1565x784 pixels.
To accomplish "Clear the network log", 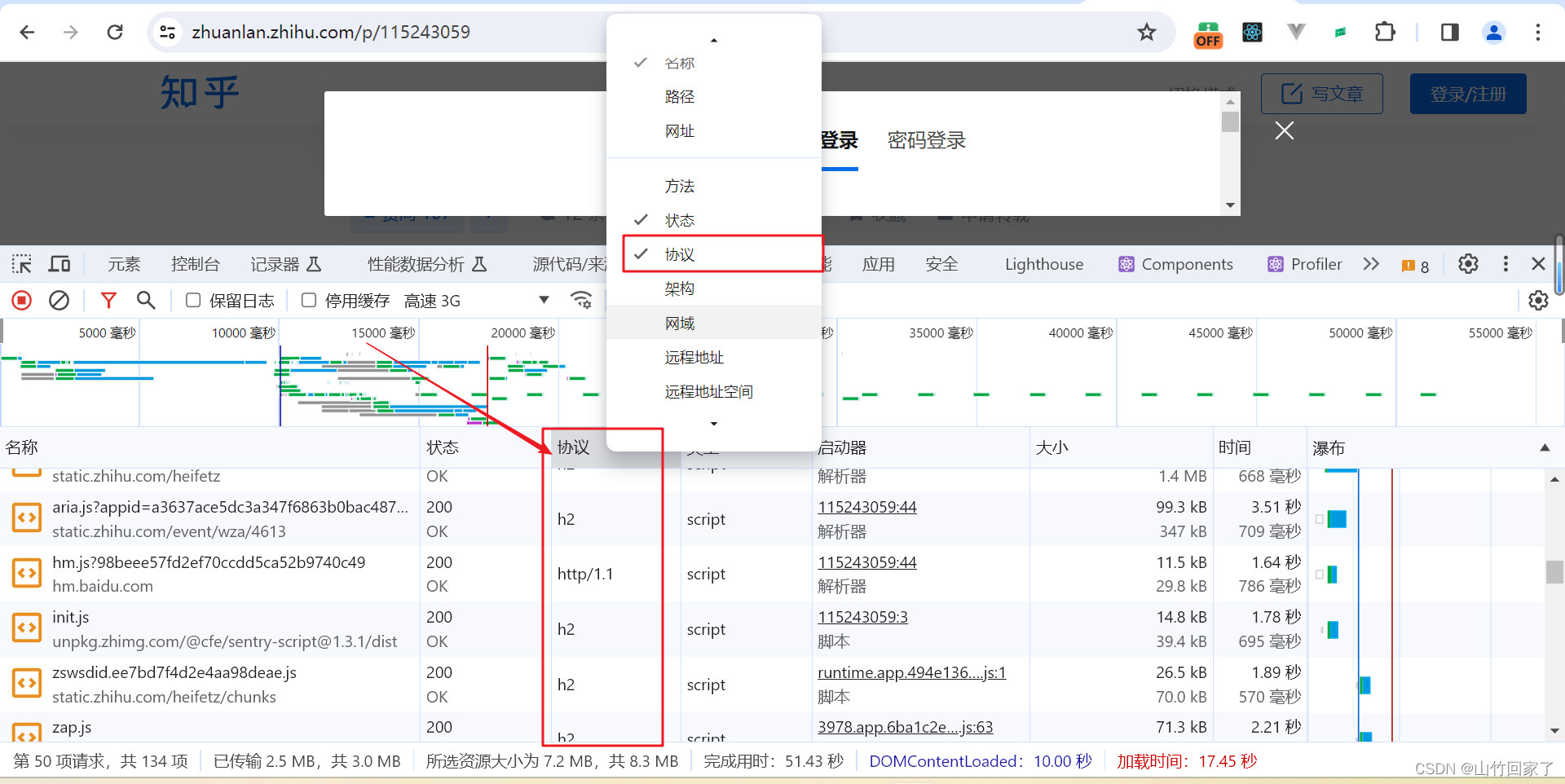I will (x=59, y=301).
